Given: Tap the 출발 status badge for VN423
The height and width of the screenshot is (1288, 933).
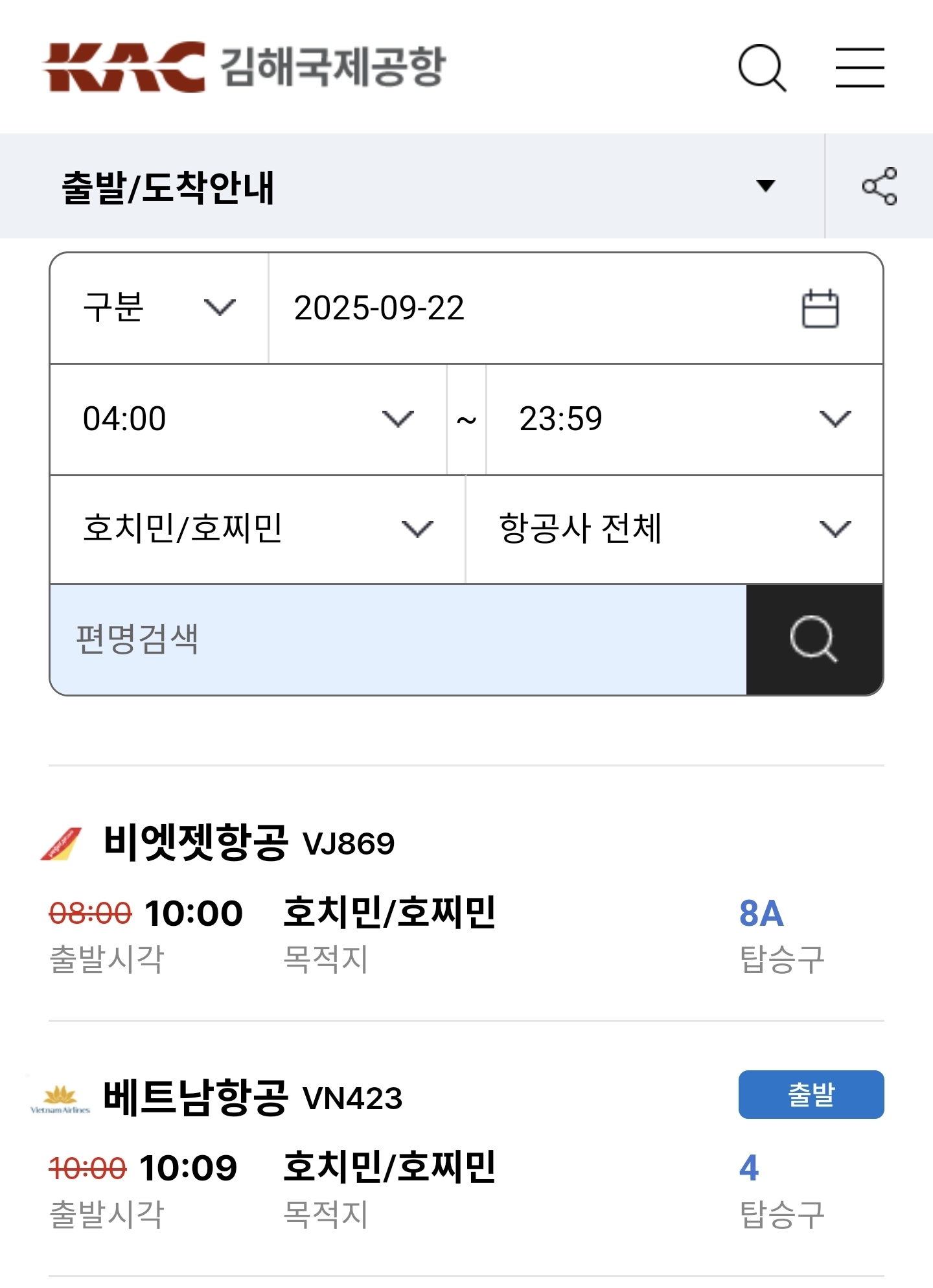Looking at the screenshot, I should point(811,1094).
